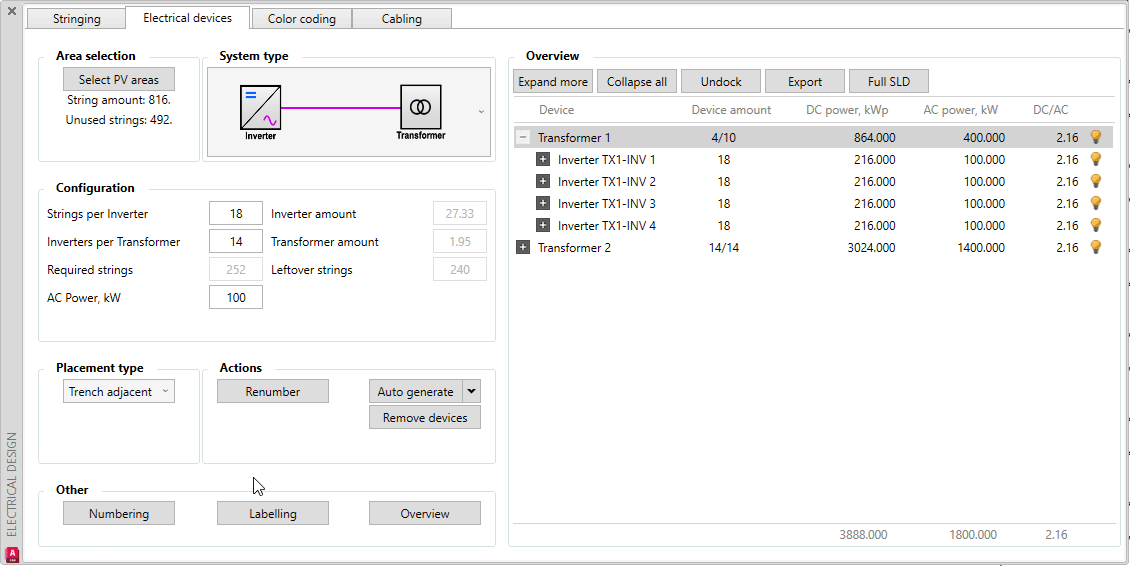1130x566 pixels.
Task: Click the Transformer icon in System type
Action: (x=420, y=106)
